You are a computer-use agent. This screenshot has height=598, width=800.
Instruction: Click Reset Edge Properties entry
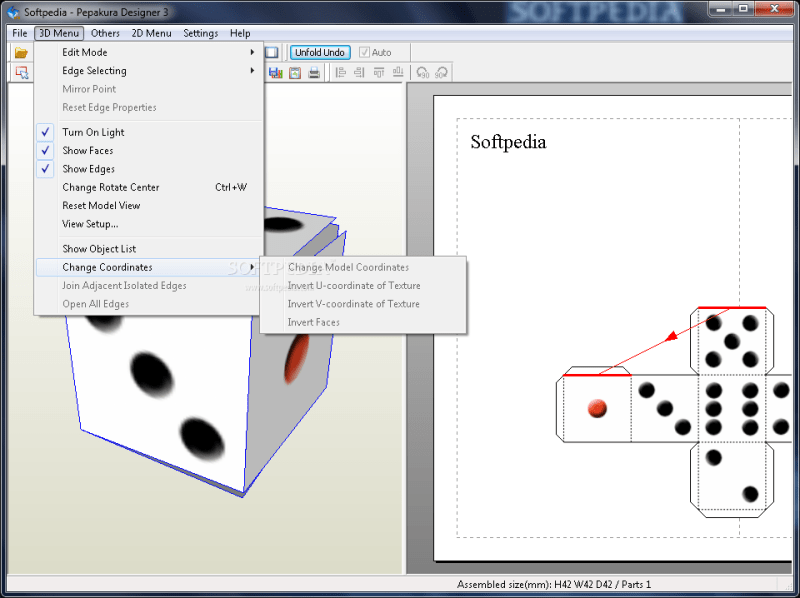pyautogui.click(x=148, y=107)
